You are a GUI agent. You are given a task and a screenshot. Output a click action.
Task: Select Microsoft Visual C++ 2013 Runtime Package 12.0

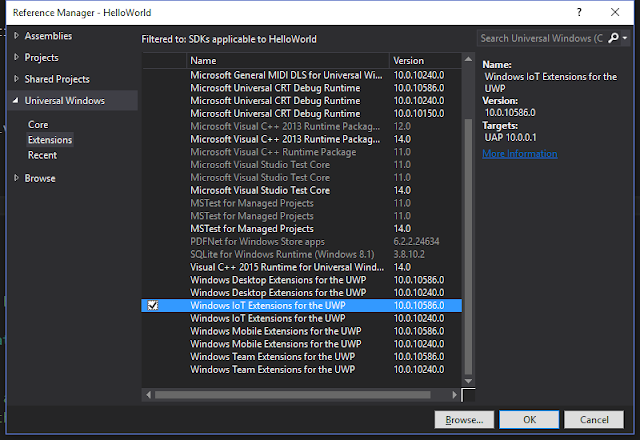coord(302,126)
